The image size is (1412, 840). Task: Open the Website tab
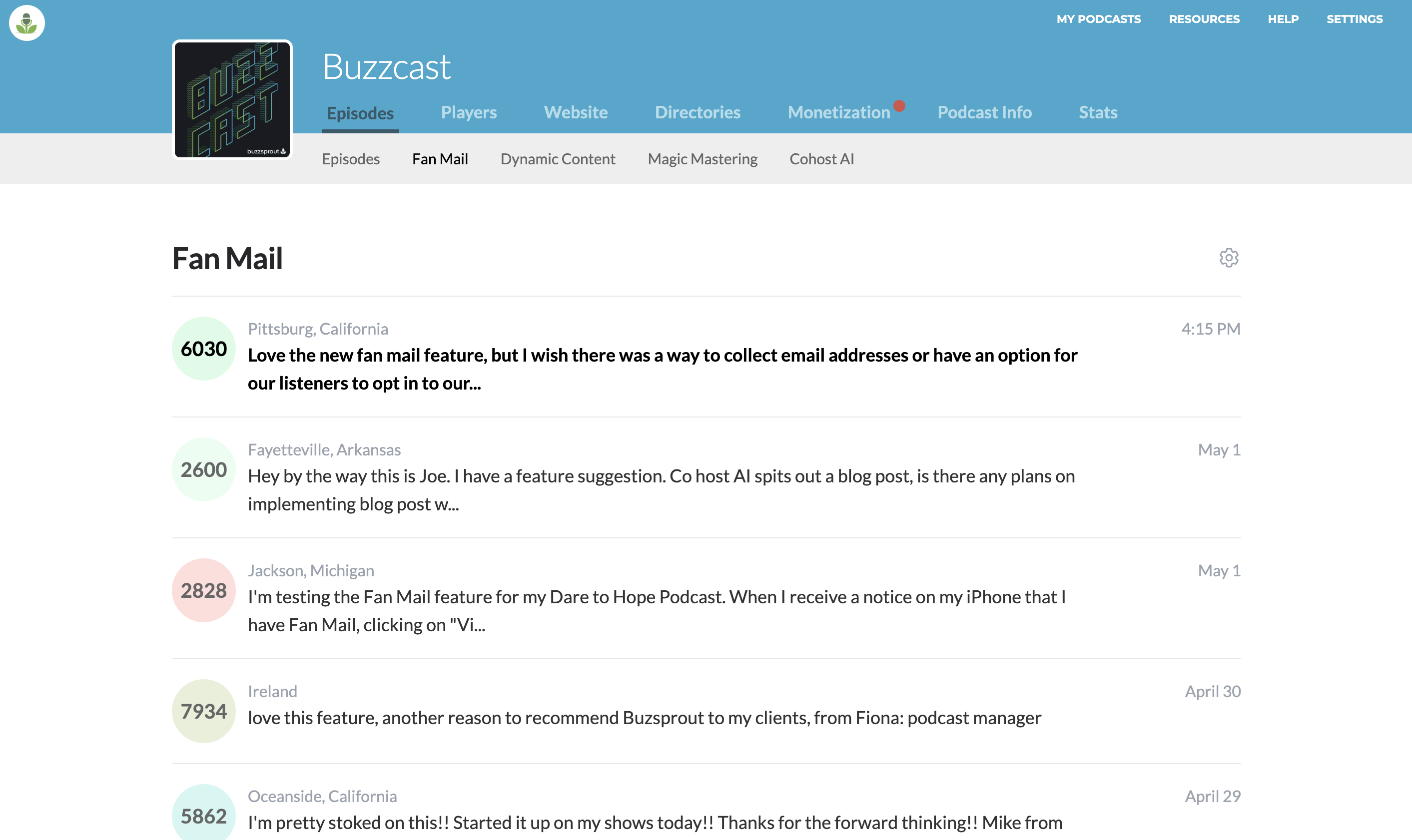coord(576,112)
